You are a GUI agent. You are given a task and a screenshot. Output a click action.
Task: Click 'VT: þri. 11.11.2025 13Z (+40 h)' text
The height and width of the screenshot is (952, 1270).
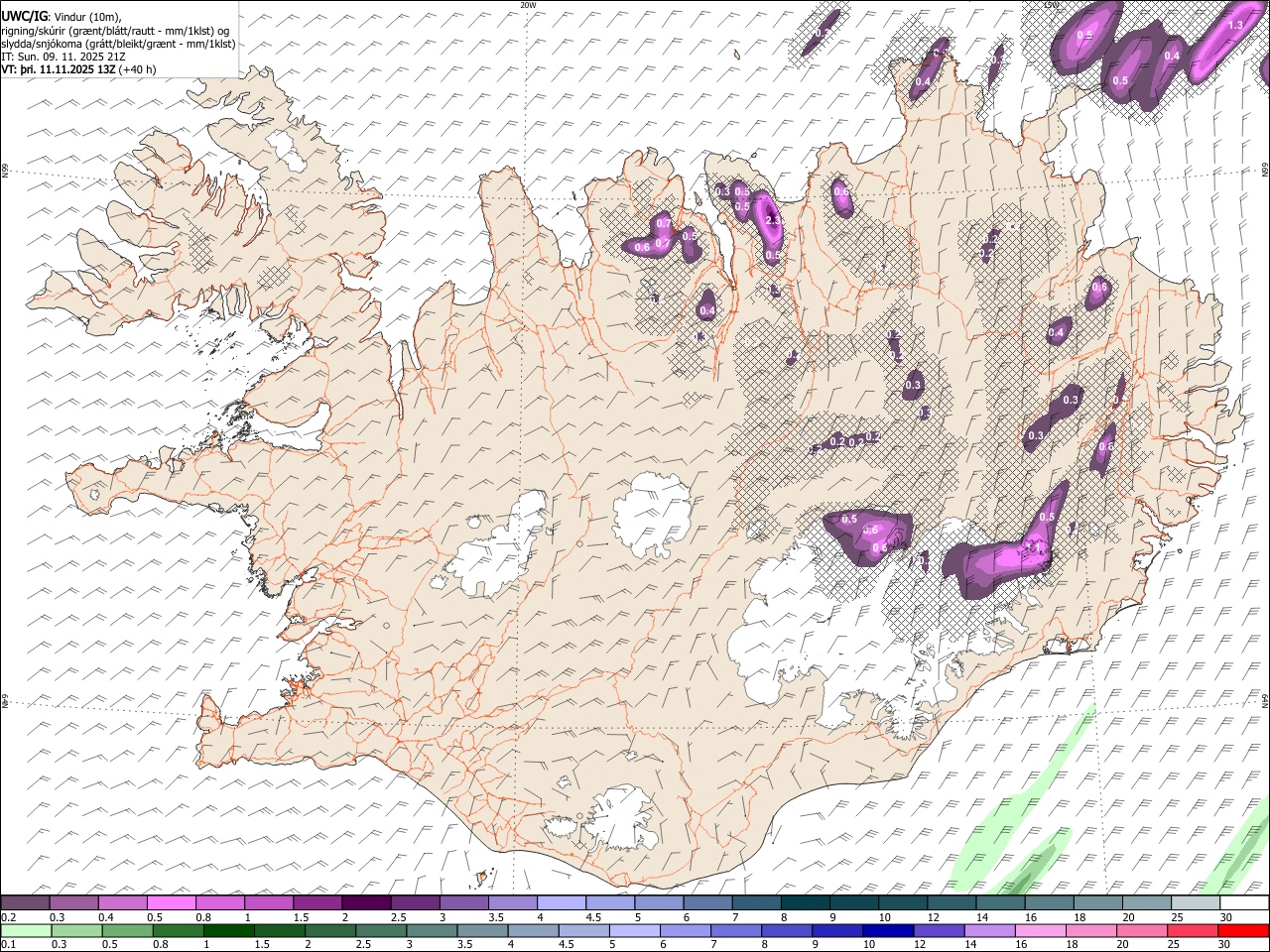pos(78,69)
